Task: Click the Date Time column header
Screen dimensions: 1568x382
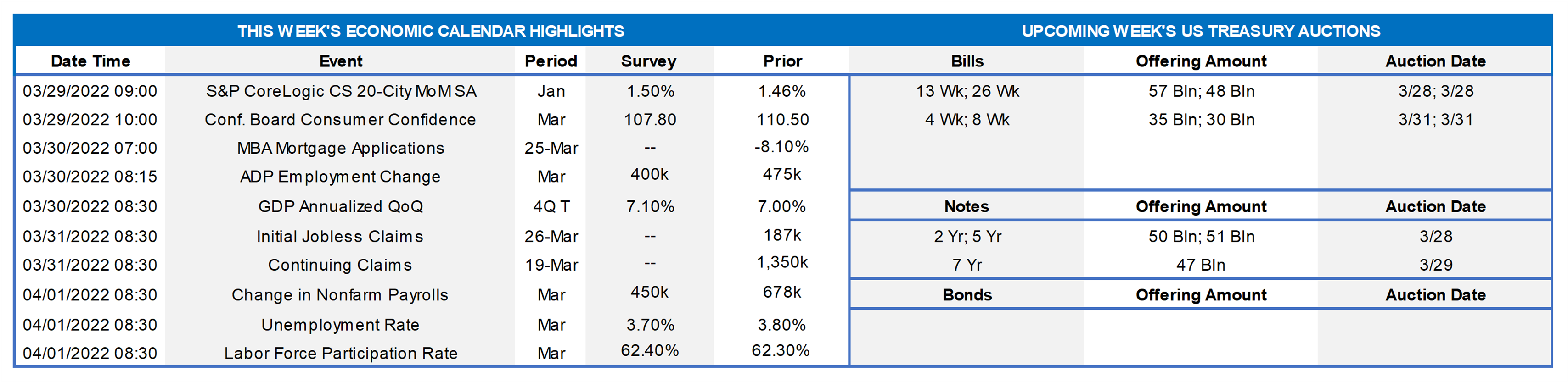Action: [90, 61]
